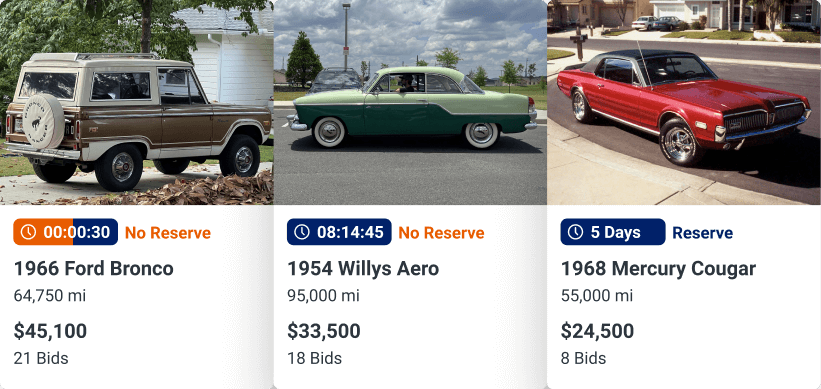
Task: Select the 08:14:45 countdown badge
Action: 339,232
